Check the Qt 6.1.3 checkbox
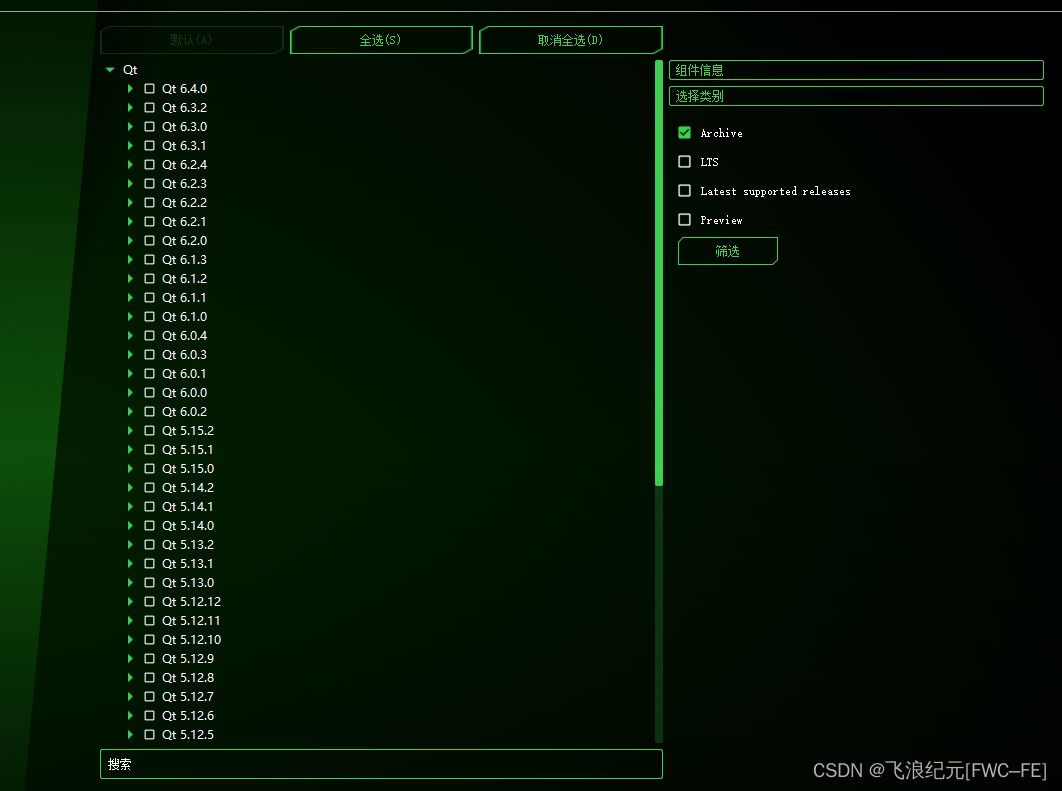Viewport: 1062px width, 791px height. (150, 259)
